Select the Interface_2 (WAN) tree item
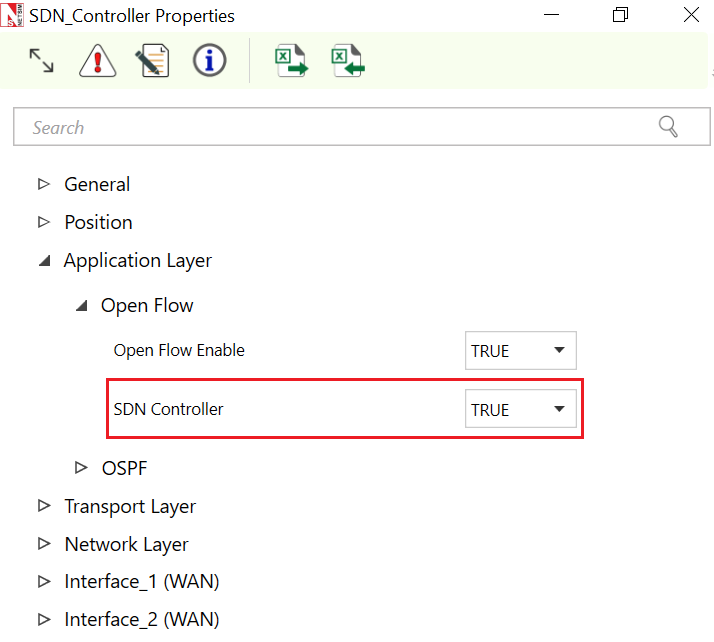 click(141, 620)
